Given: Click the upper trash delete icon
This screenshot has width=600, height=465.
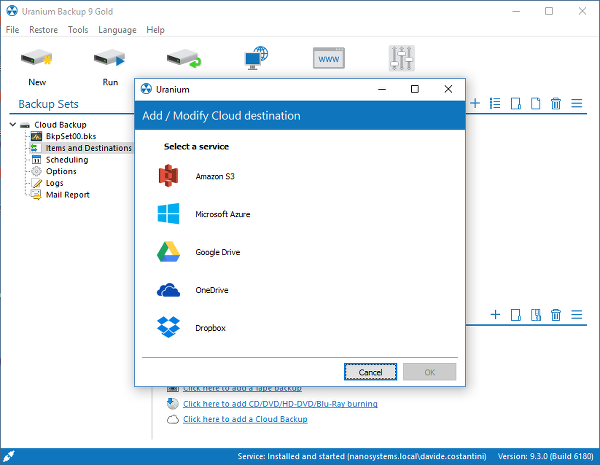Looking at the screenshot, I should point(556,103).
